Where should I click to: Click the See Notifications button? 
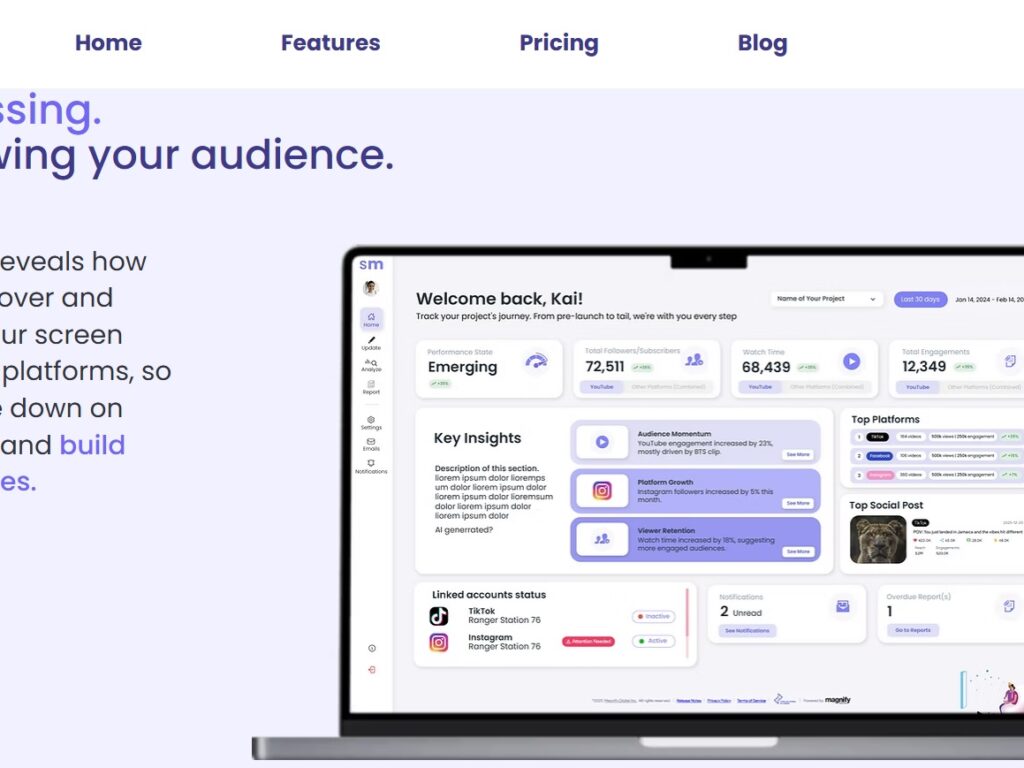[x=747, y=631]
